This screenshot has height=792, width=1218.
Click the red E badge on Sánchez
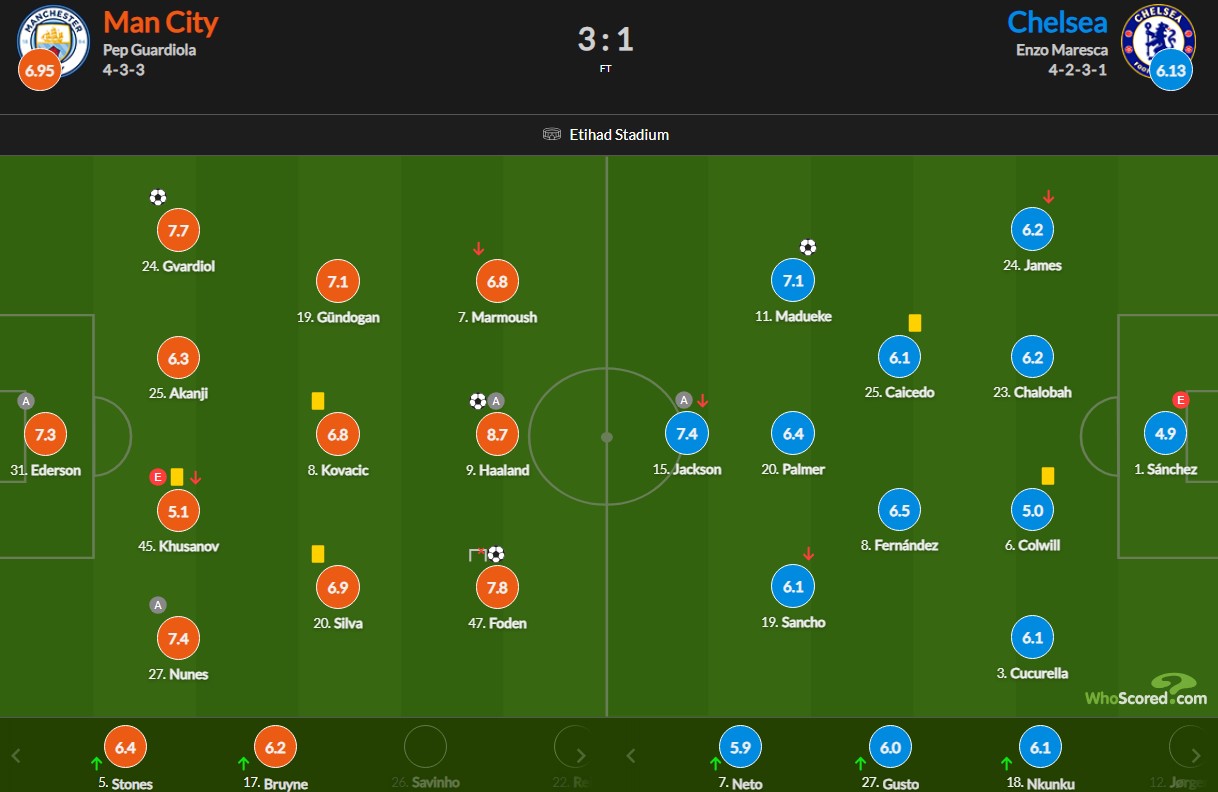[x=1180, y=400]
